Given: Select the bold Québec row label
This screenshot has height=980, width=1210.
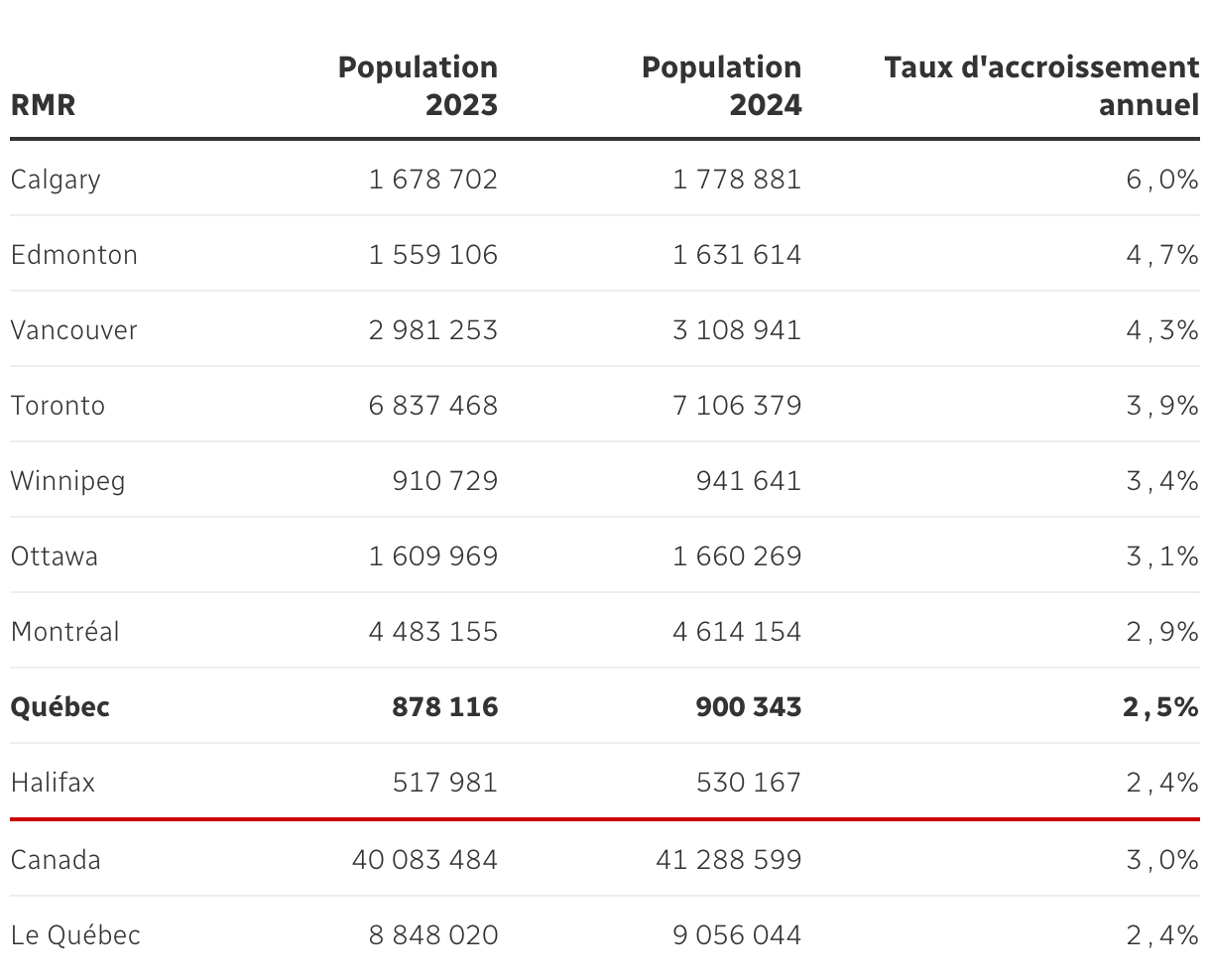Looking at the screenshot, I should 60,707.
